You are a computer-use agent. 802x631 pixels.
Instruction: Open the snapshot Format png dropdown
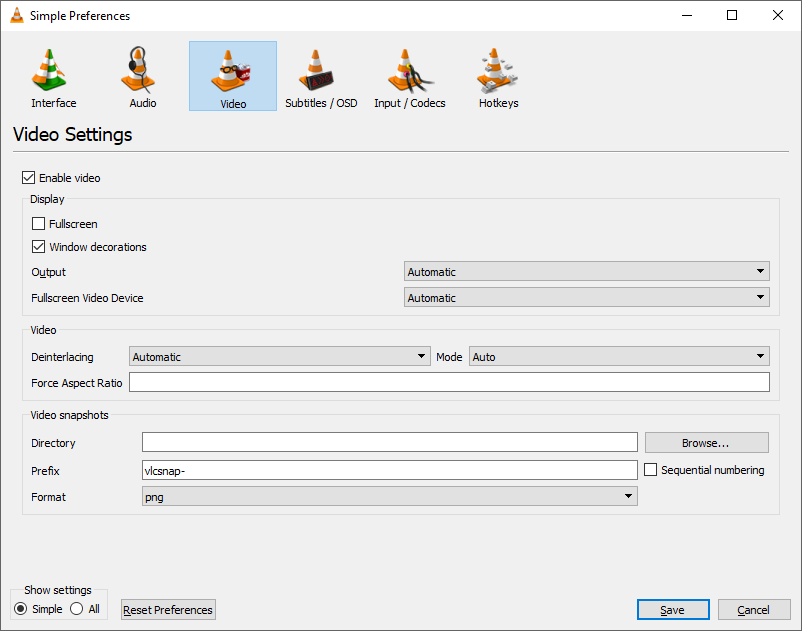pyautogui.click(x=389, y=497)
